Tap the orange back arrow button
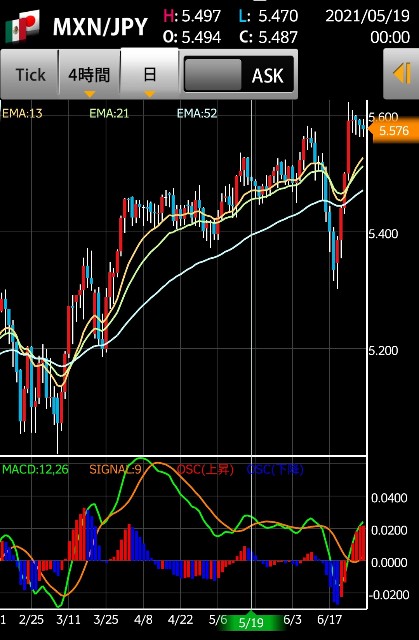This screenshot has width=419, height=640. coord(401,74)
